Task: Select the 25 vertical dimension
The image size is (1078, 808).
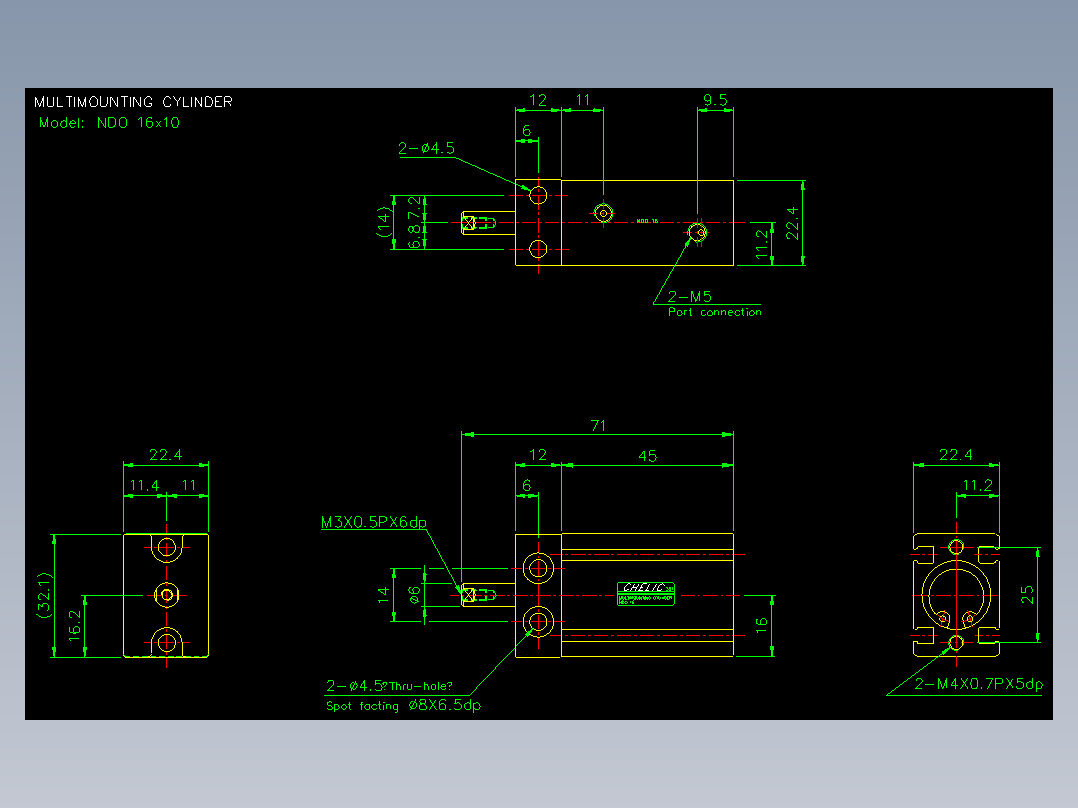Action: point(1027,595)
